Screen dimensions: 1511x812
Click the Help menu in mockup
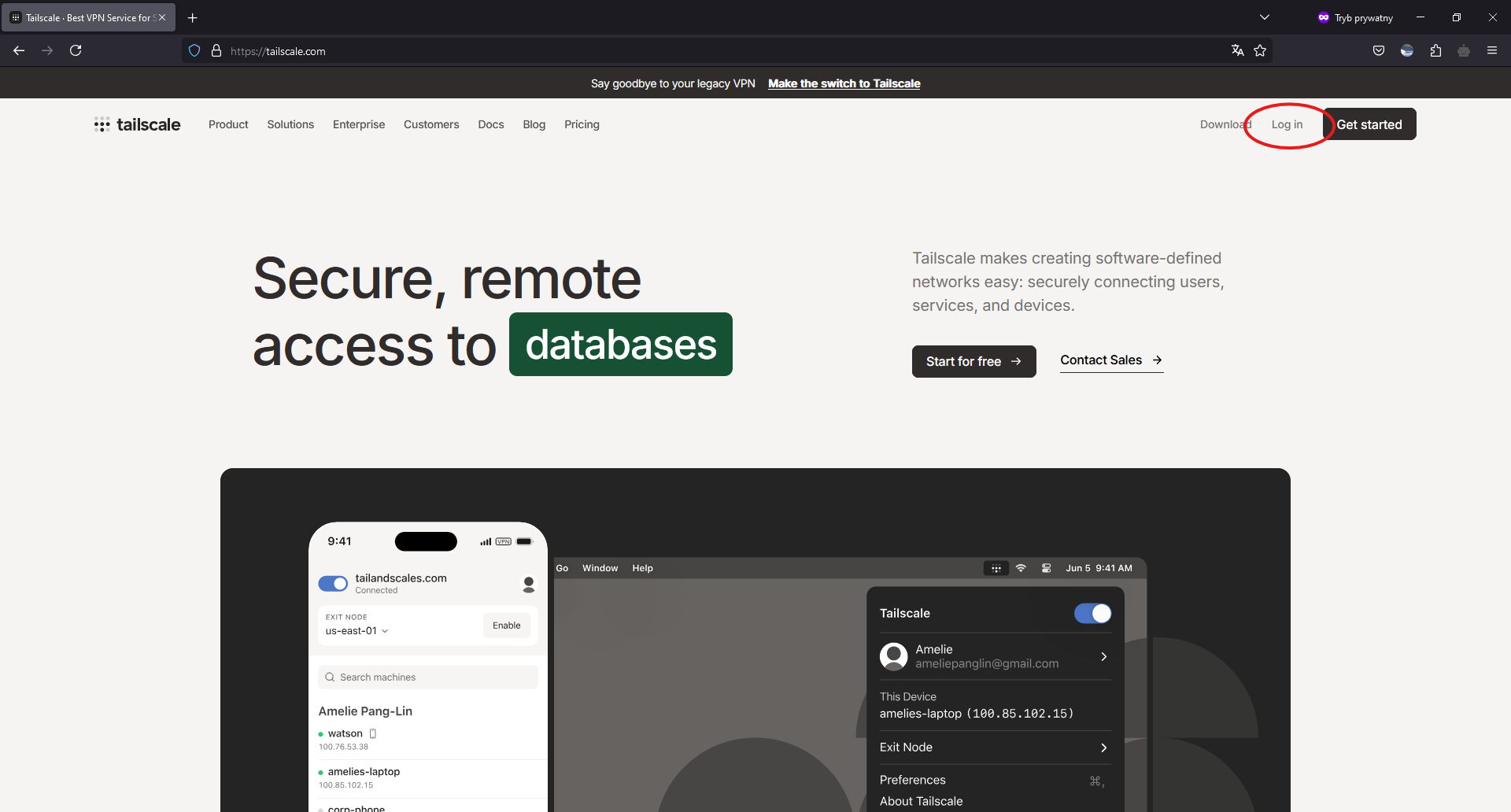[642, 568]
